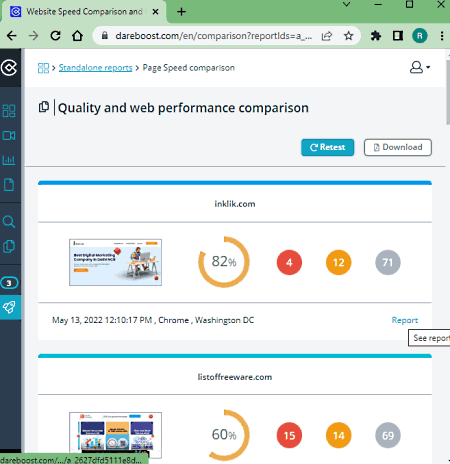The width and height of the screenshot is (450, 464).
Task: Click the copy icon beside page title
Action: click(x=44, y=107)
